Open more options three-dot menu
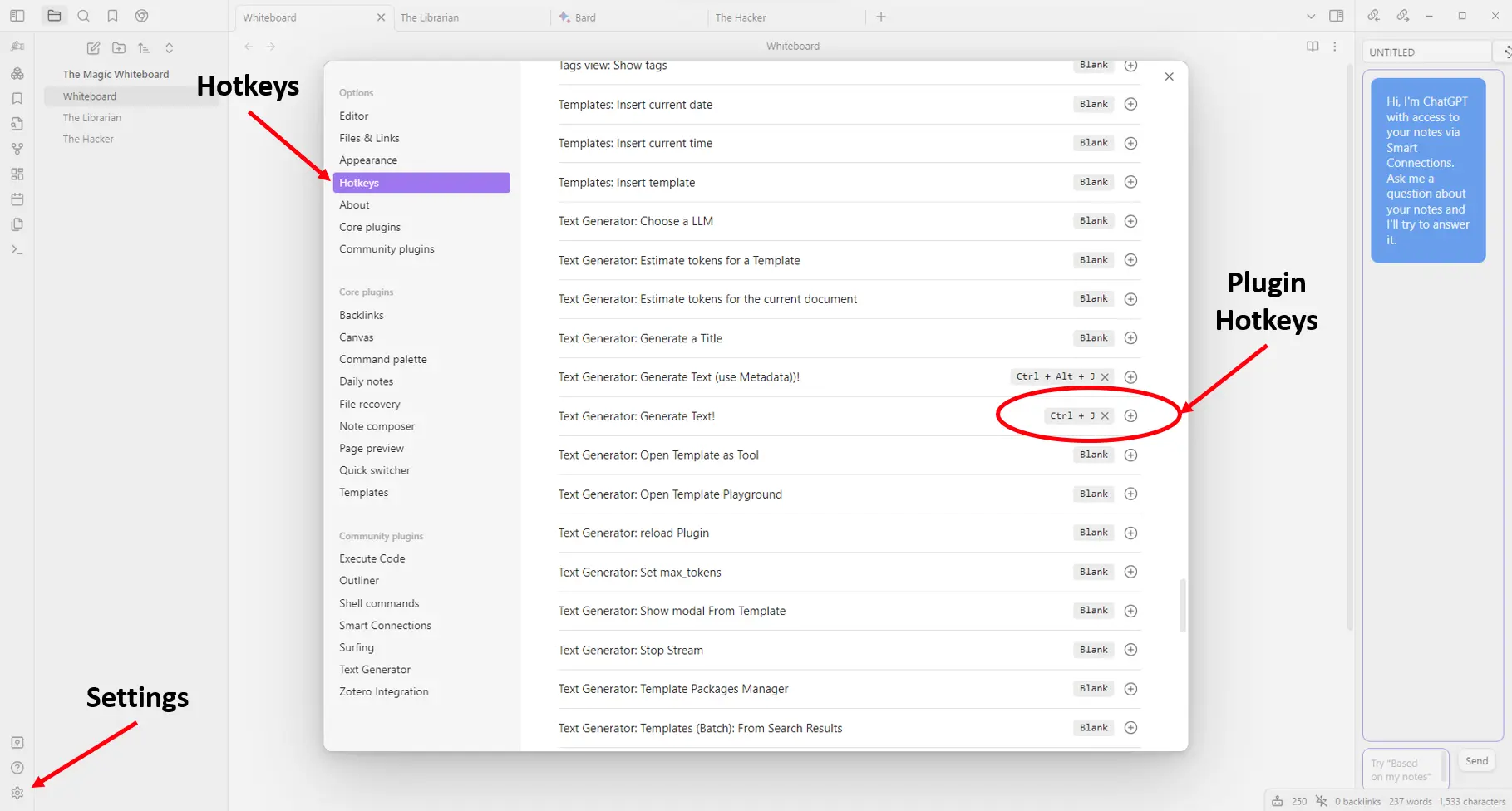The height and width of the screenshot is (811, 1512). click(x=1335, y=47)
